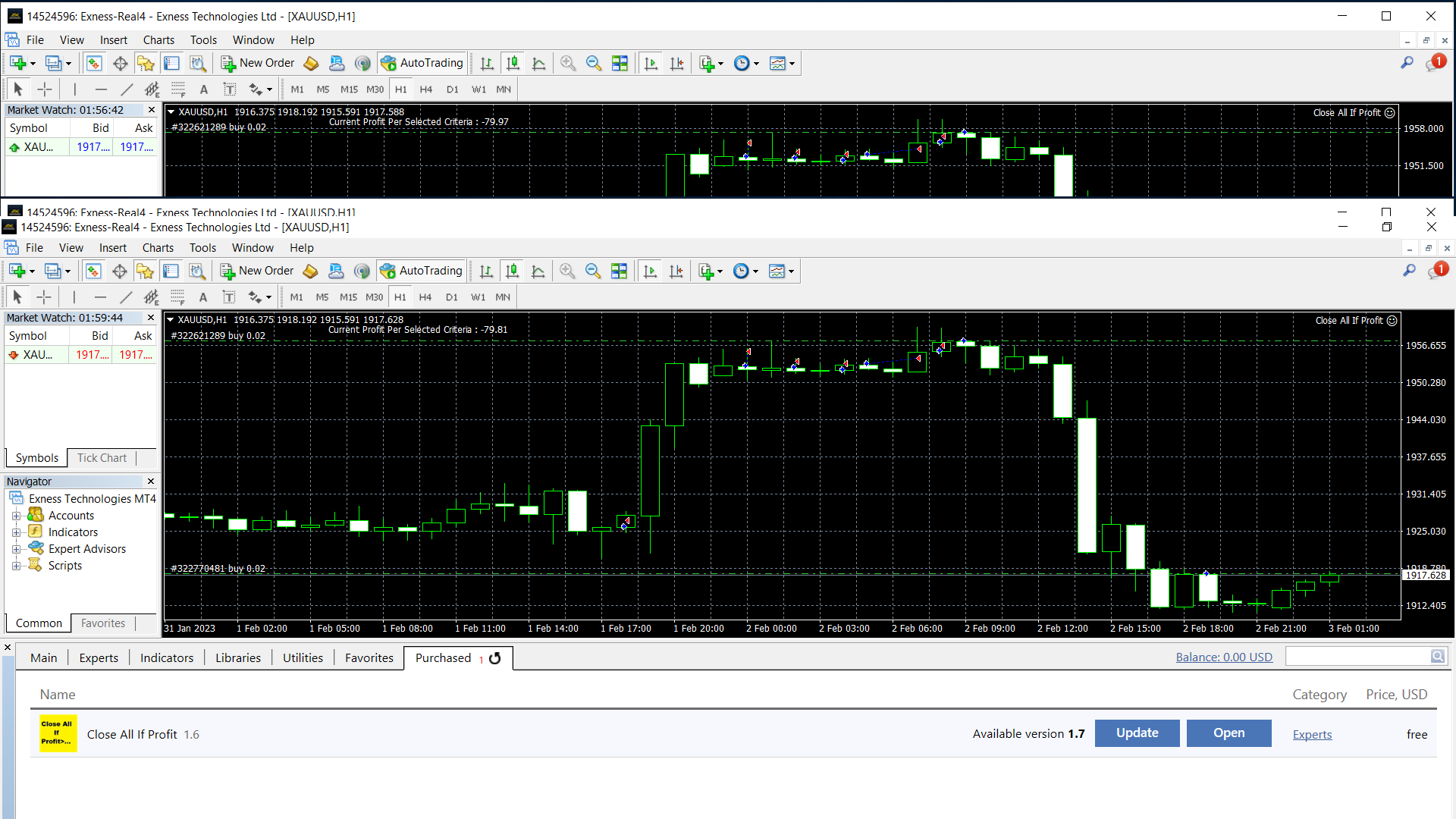Click Zoom In magnifier in lower window
1456x819 pixels.
567,271
